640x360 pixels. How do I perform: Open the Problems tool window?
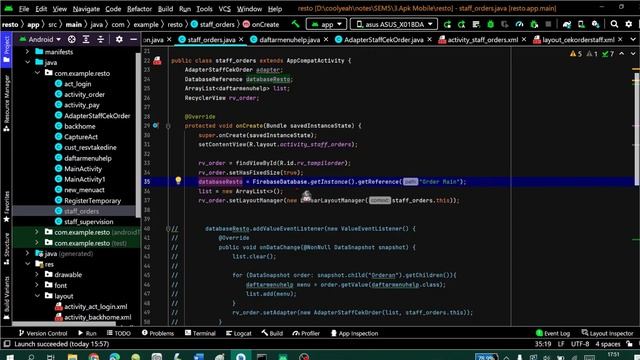click(158, 333)
